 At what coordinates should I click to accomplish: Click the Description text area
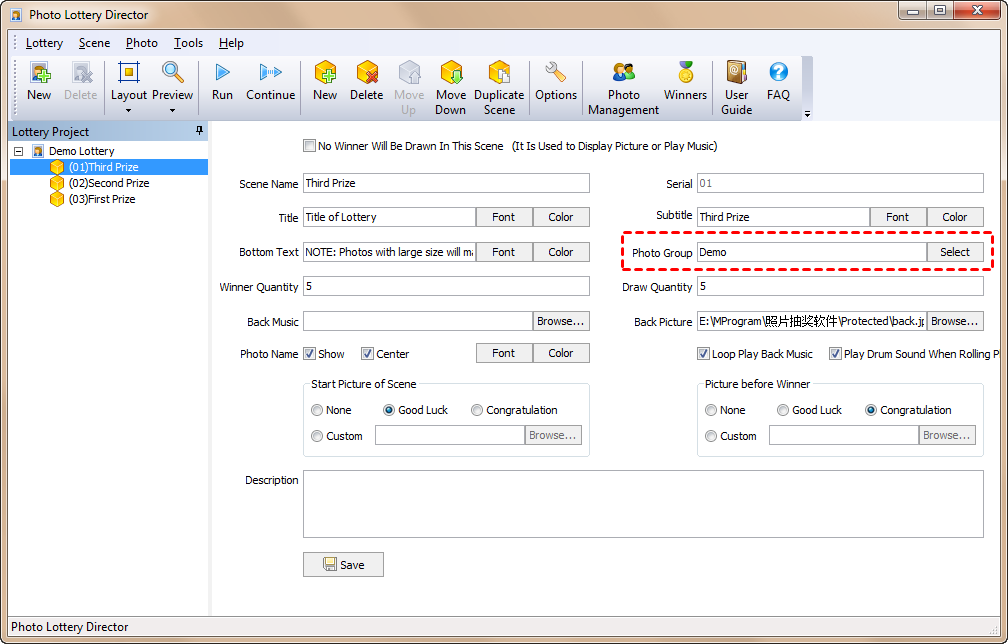pyautogui.click(x=644, y=504)
